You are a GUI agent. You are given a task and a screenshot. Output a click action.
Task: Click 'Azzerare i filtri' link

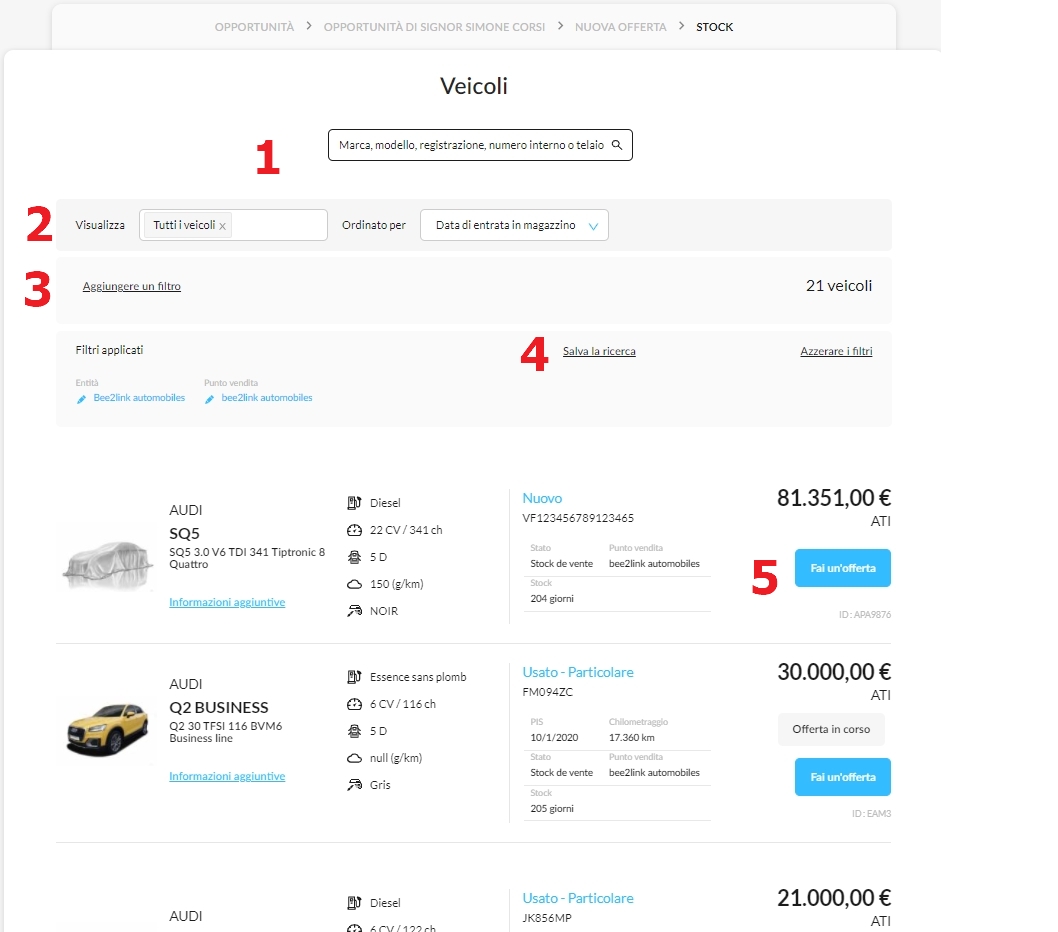point(836,351)
